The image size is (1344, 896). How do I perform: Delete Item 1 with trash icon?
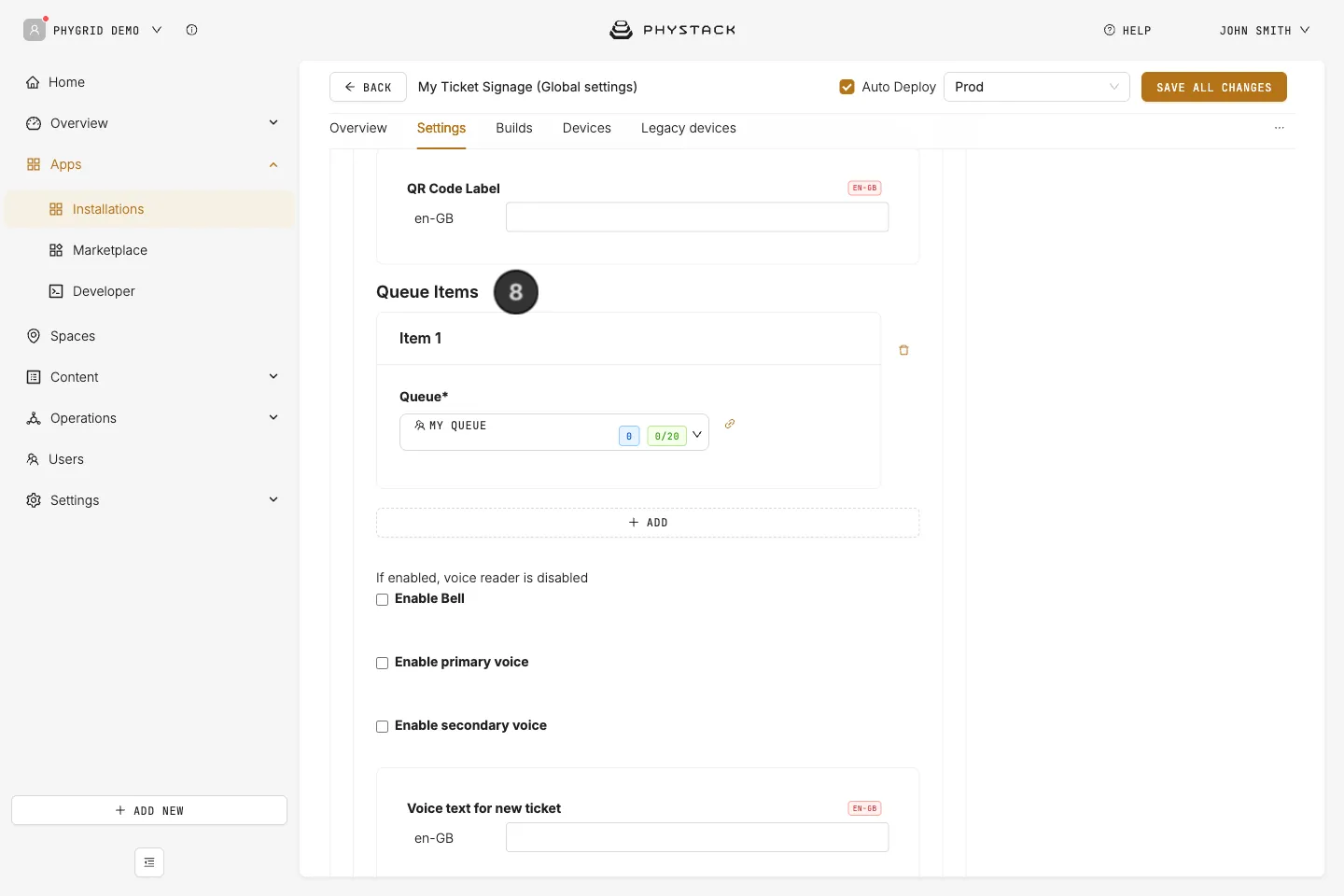[x=903, y=350]
